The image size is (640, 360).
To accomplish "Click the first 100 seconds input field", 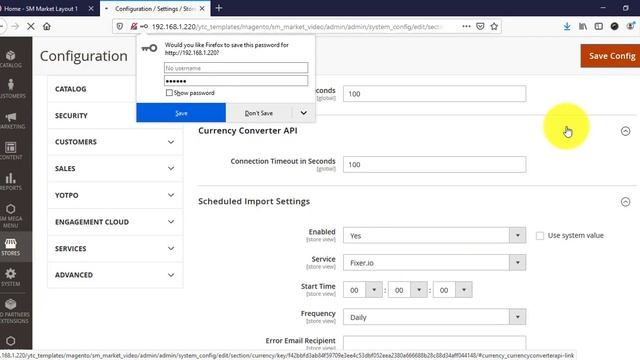I will [434, 94].
